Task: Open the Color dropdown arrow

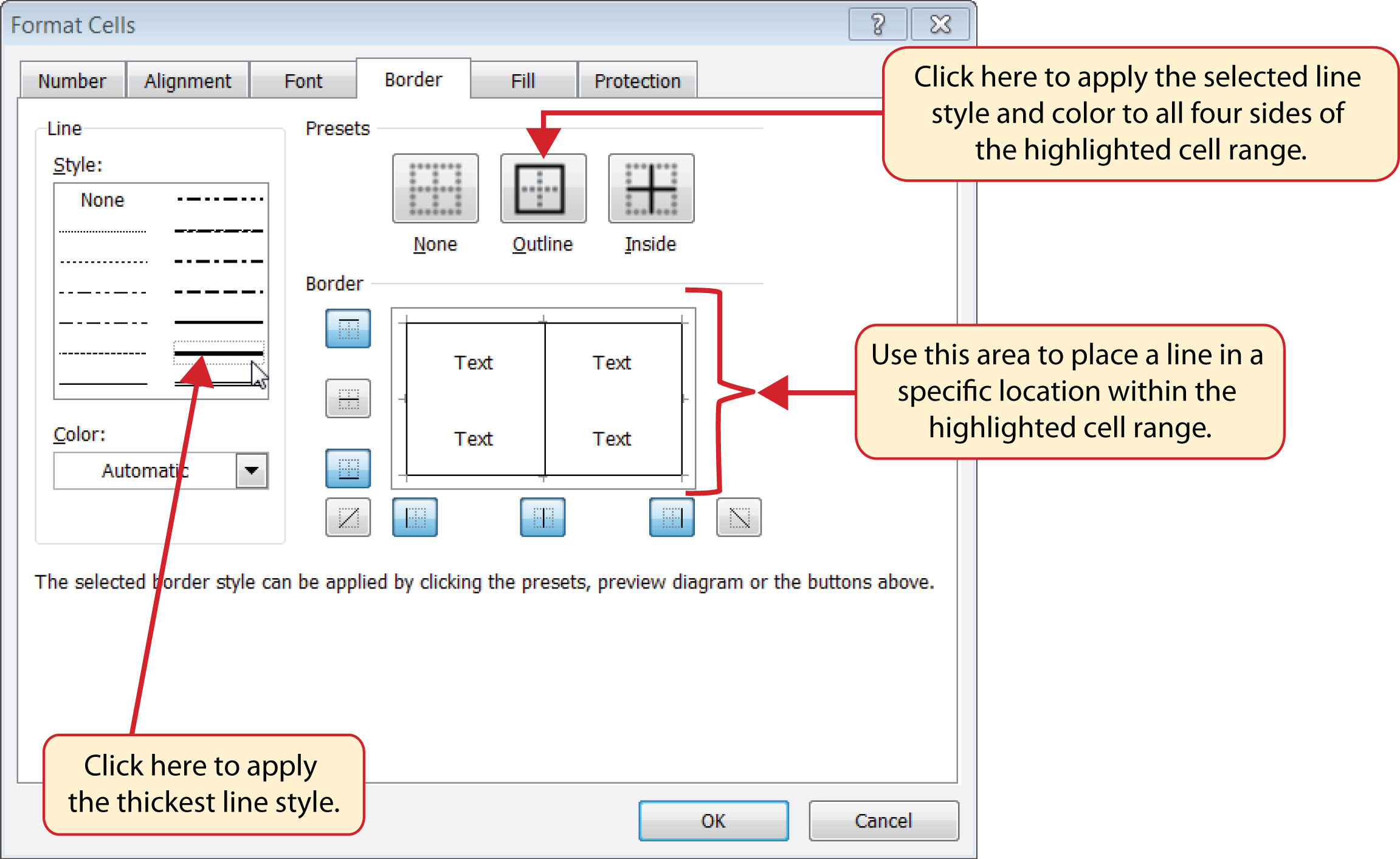Action: click(x=252, y=471)
